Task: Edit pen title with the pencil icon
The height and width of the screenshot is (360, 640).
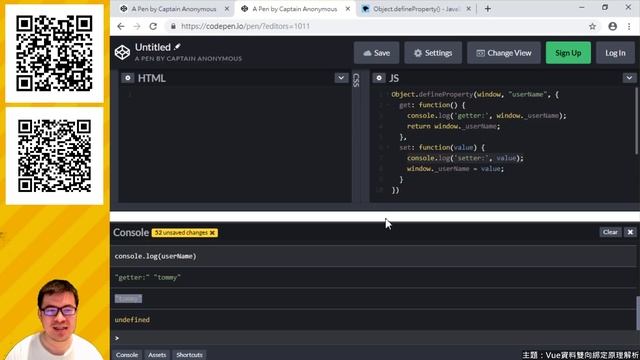Action: (x=177, y=47)
